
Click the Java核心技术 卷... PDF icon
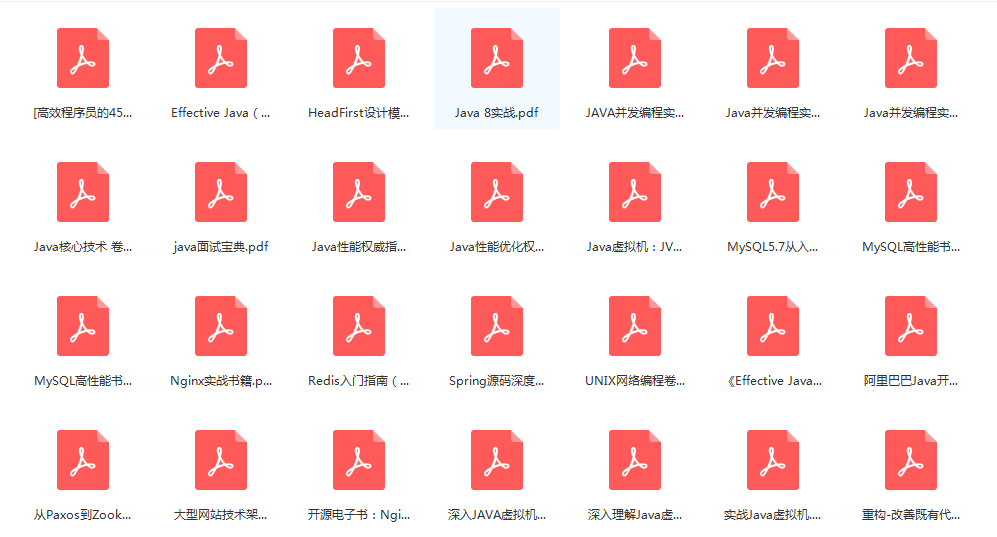(x=83, y=192)
